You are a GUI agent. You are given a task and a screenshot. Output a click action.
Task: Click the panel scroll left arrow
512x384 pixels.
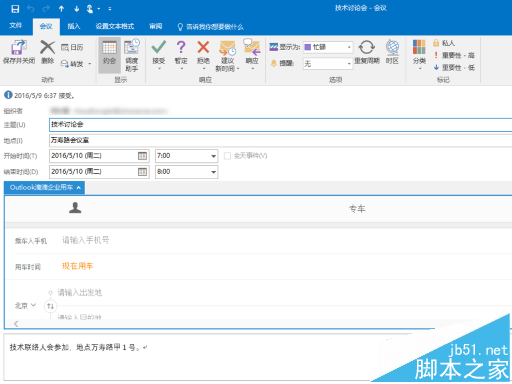click(16, 324)
